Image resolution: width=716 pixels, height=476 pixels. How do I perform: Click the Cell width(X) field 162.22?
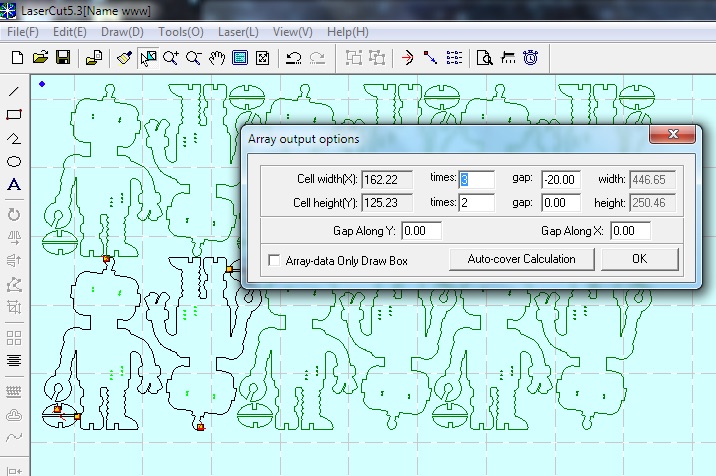click(x=387, y=180)
